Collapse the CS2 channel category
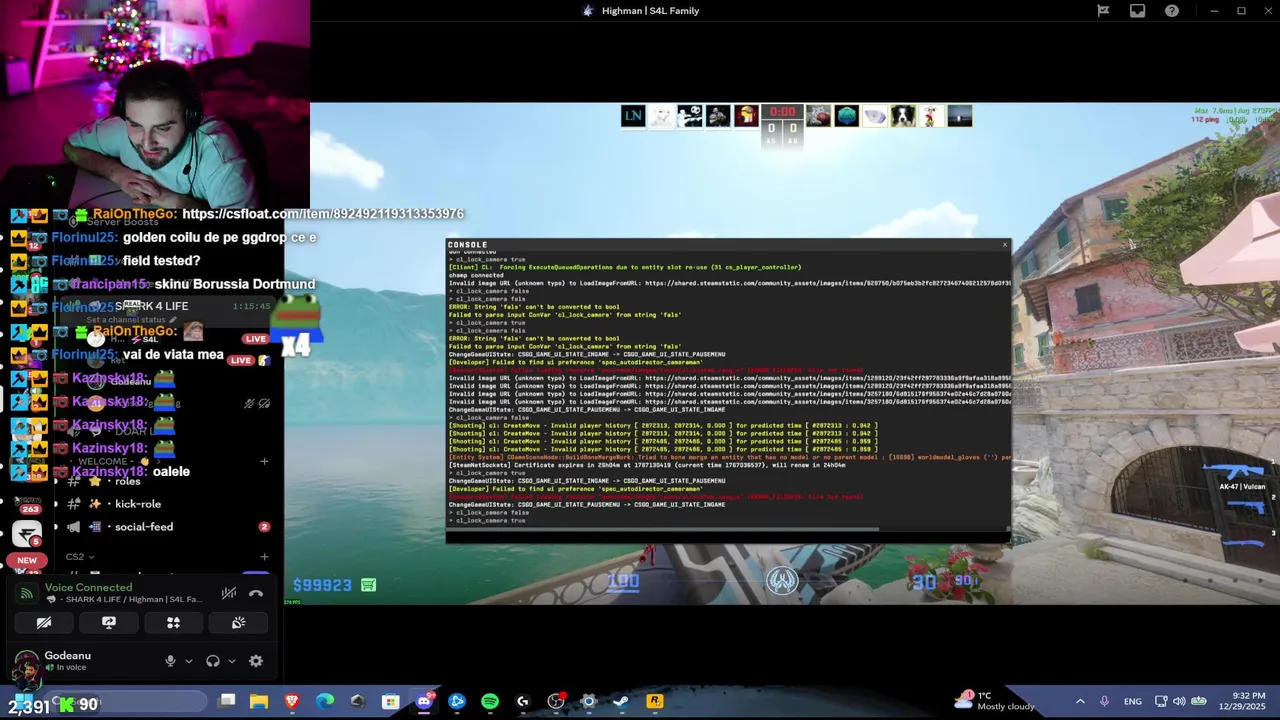Viewport: 1280px width, 720px height. 80,557
